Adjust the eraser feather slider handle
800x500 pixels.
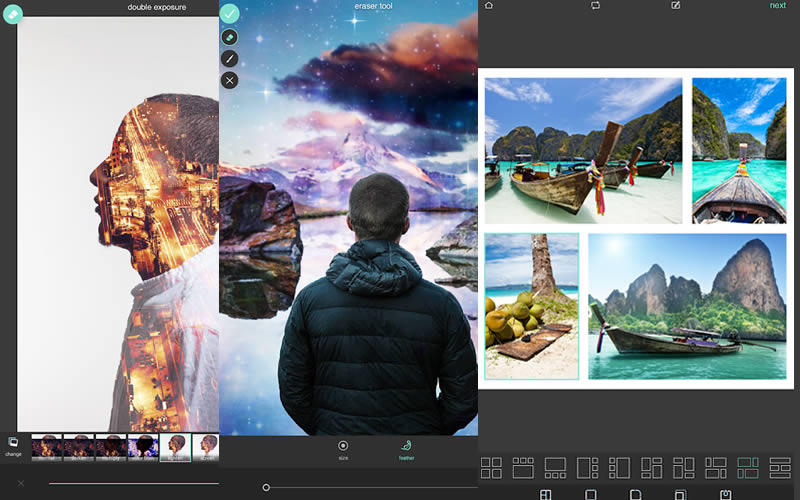[266, 488]
